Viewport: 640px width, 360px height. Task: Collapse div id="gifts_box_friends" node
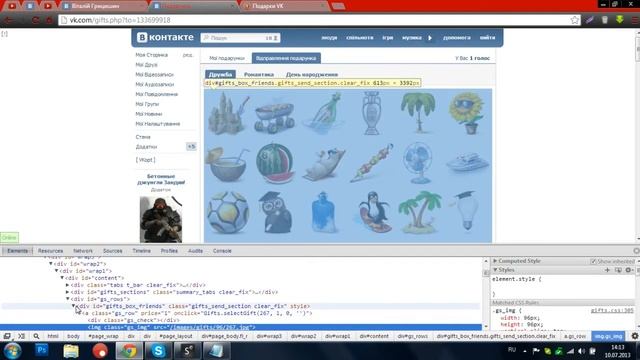(74, 306)
